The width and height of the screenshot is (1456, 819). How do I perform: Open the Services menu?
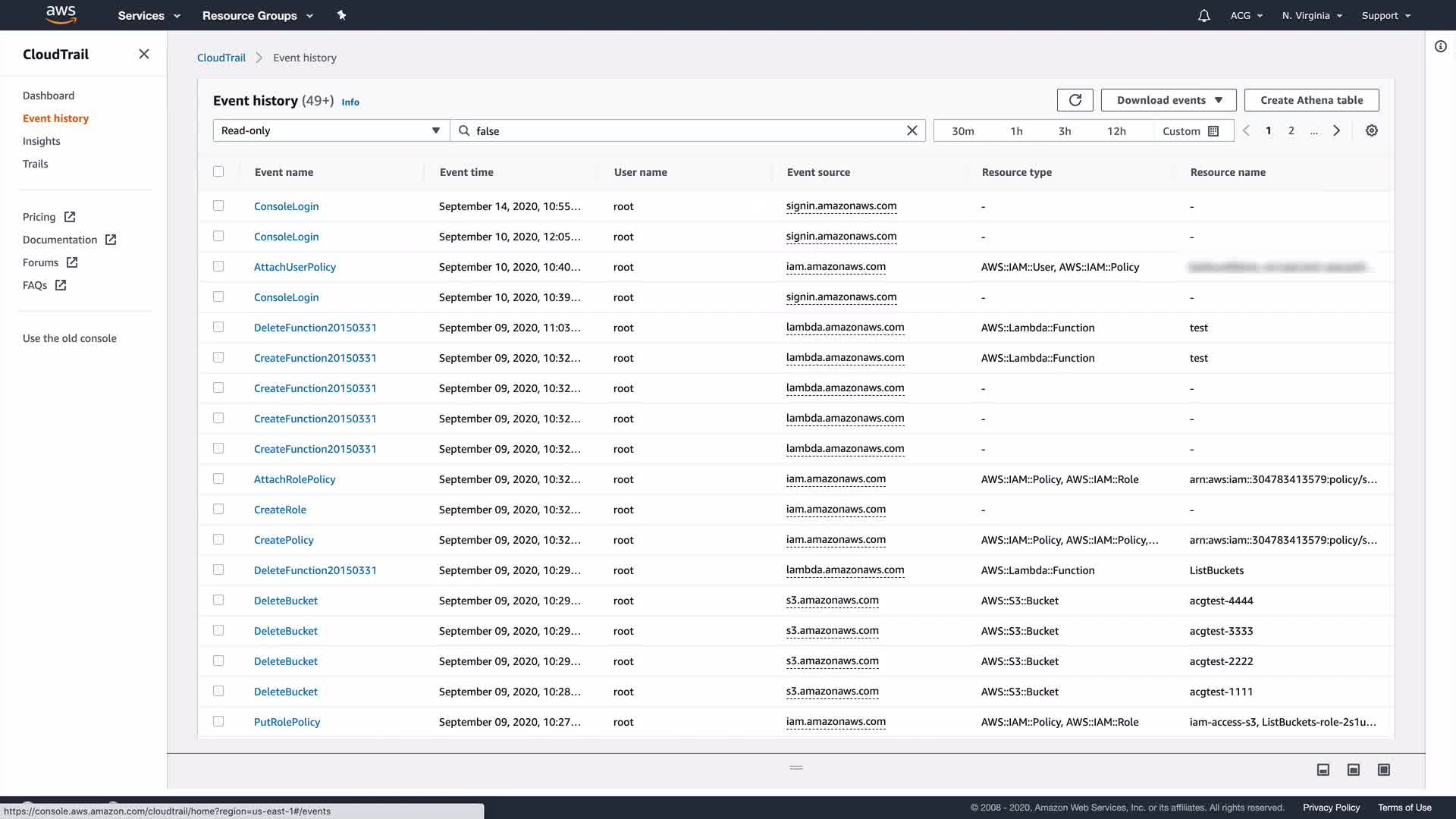click(x=149, y=15)
